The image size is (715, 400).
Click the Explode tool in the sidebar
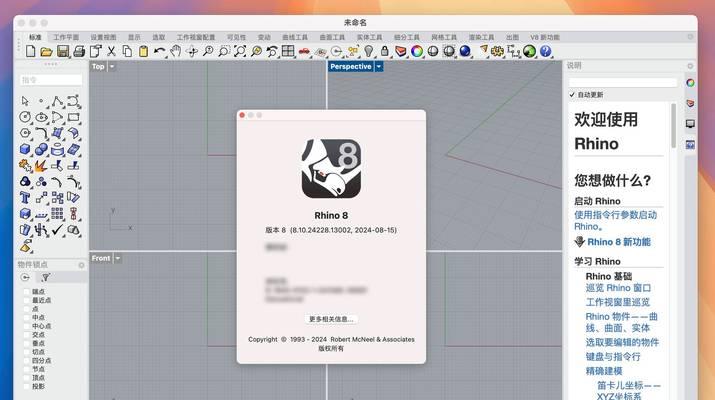(x=41, y=165)
